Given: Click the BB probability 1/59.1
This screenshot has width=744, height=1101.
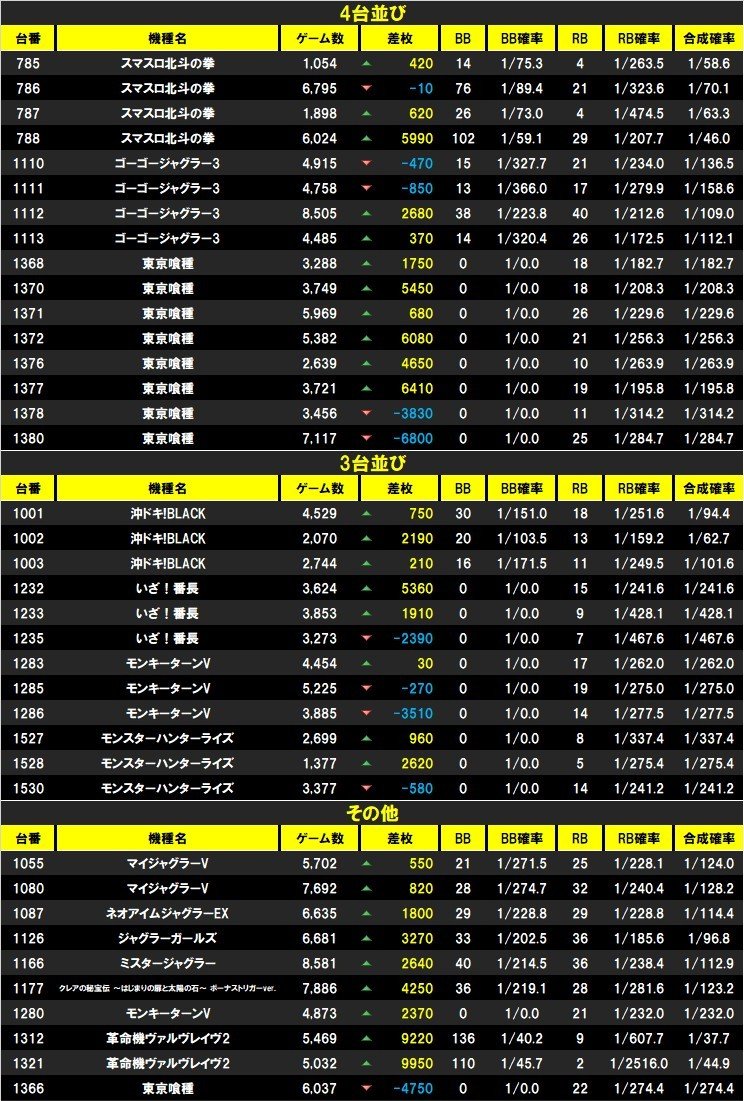Looking at the screenshot, I should coord(522,138).
